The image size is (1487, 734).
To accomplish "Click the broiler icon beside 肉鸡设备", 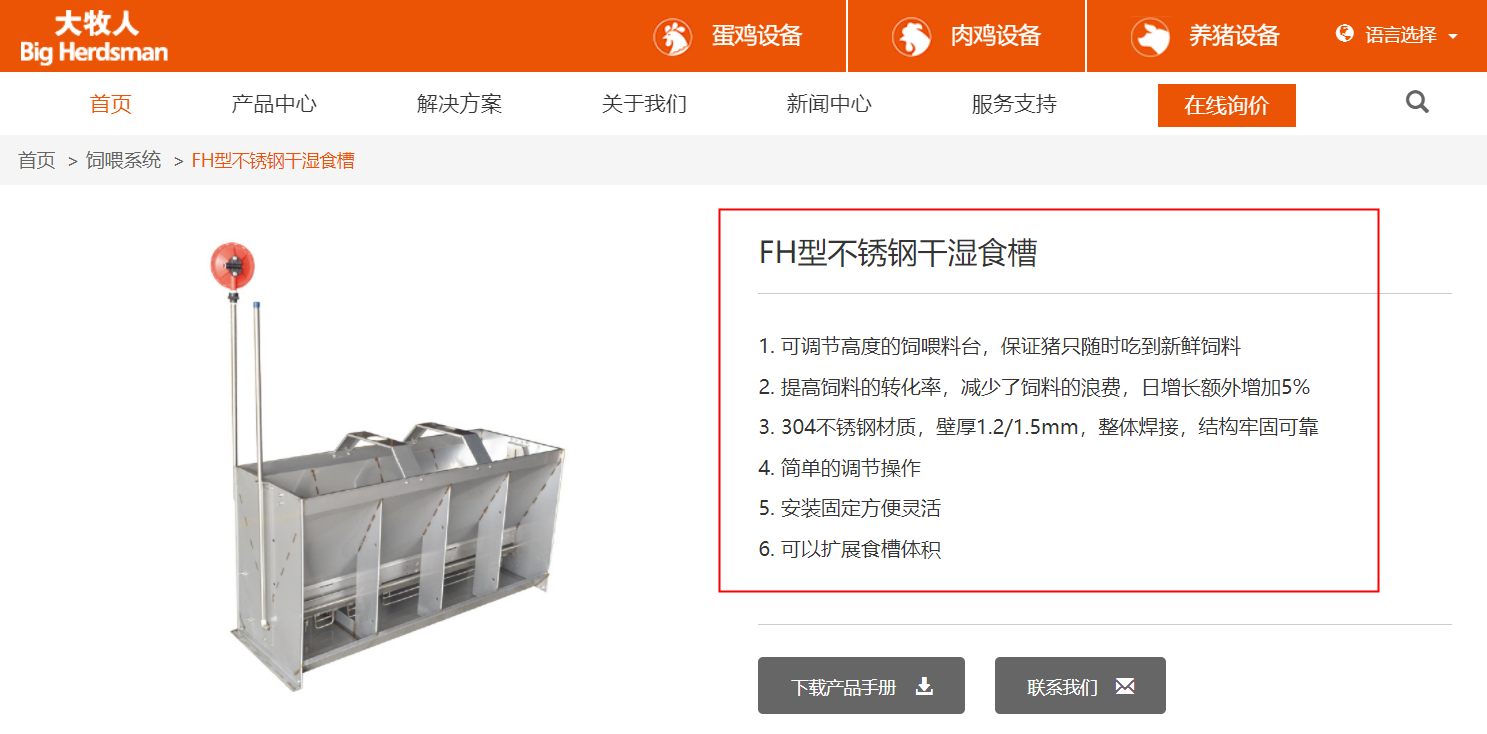I will point(912,37).
